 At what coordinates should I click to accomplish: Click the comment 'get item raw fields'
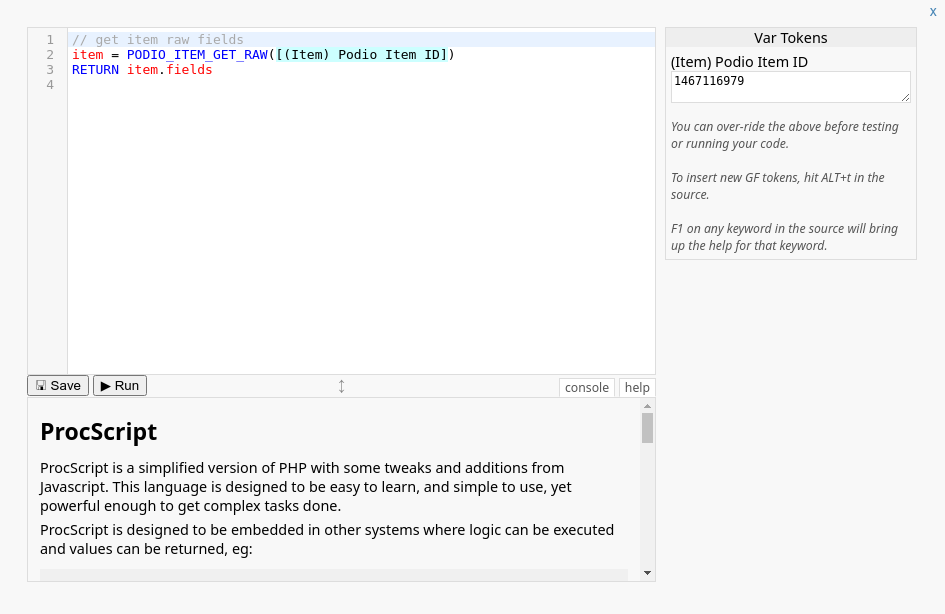pyautogui.click(x=168, y=40)
